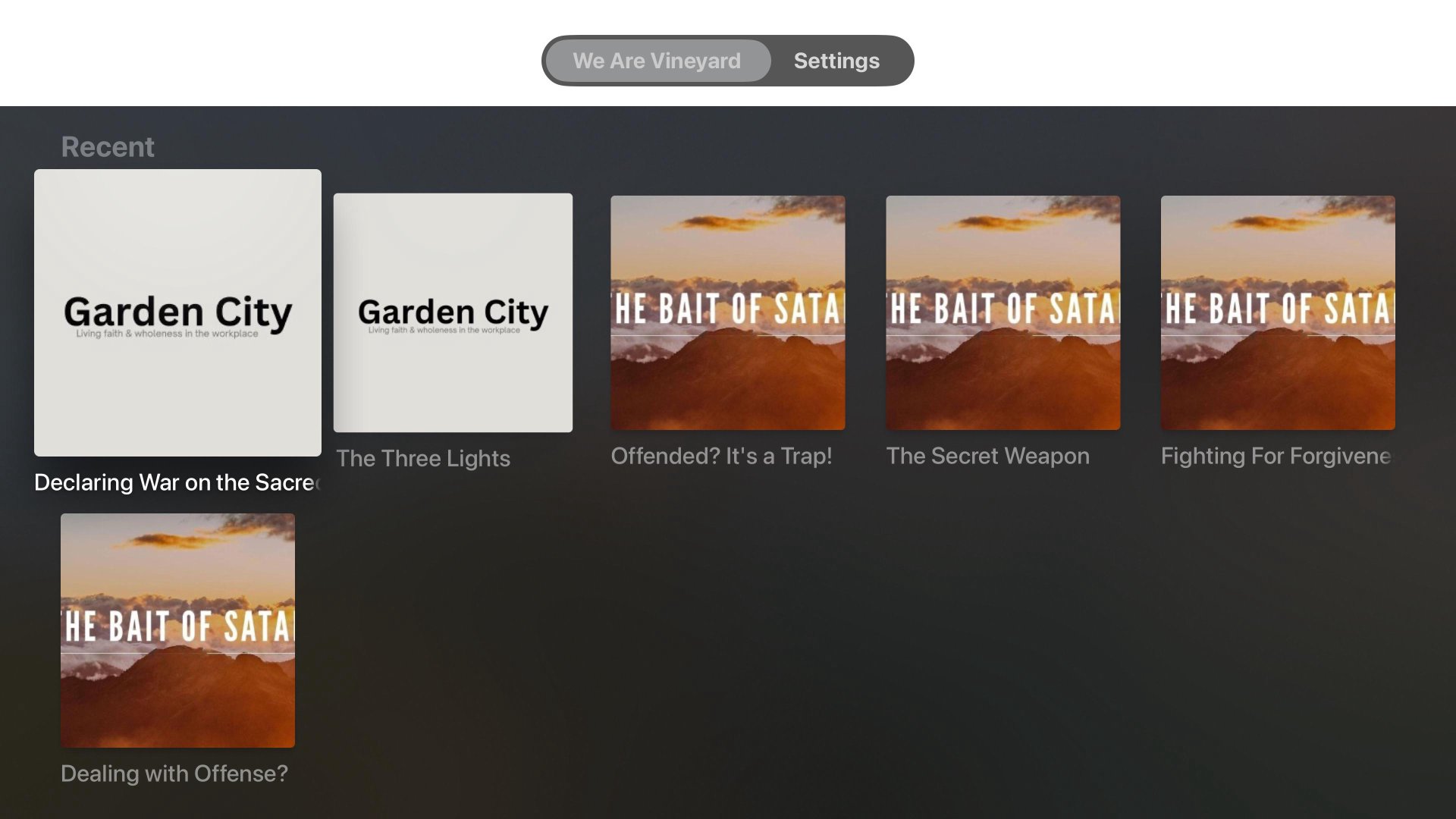Image resolution: width=1456 pixels, height=819 pixels.
Task: Open The Three Lights Garden City artwork
Action: 453,312
